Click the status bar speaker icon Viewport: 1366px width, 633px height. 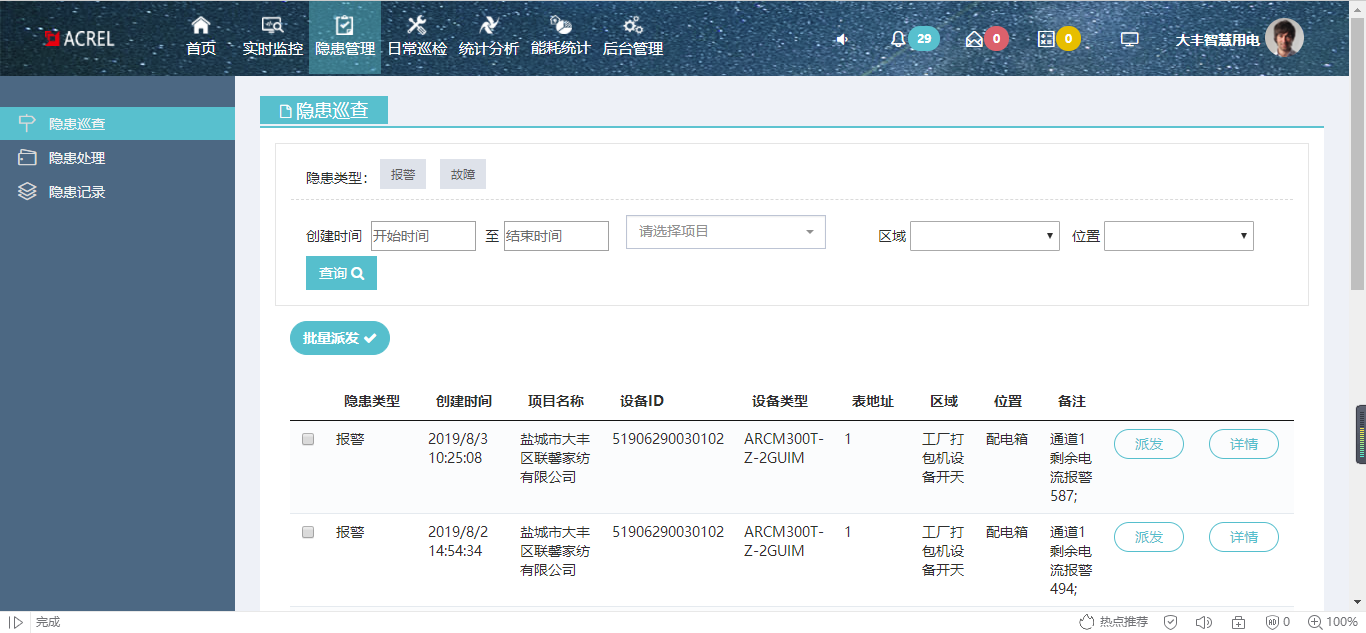1204,622
